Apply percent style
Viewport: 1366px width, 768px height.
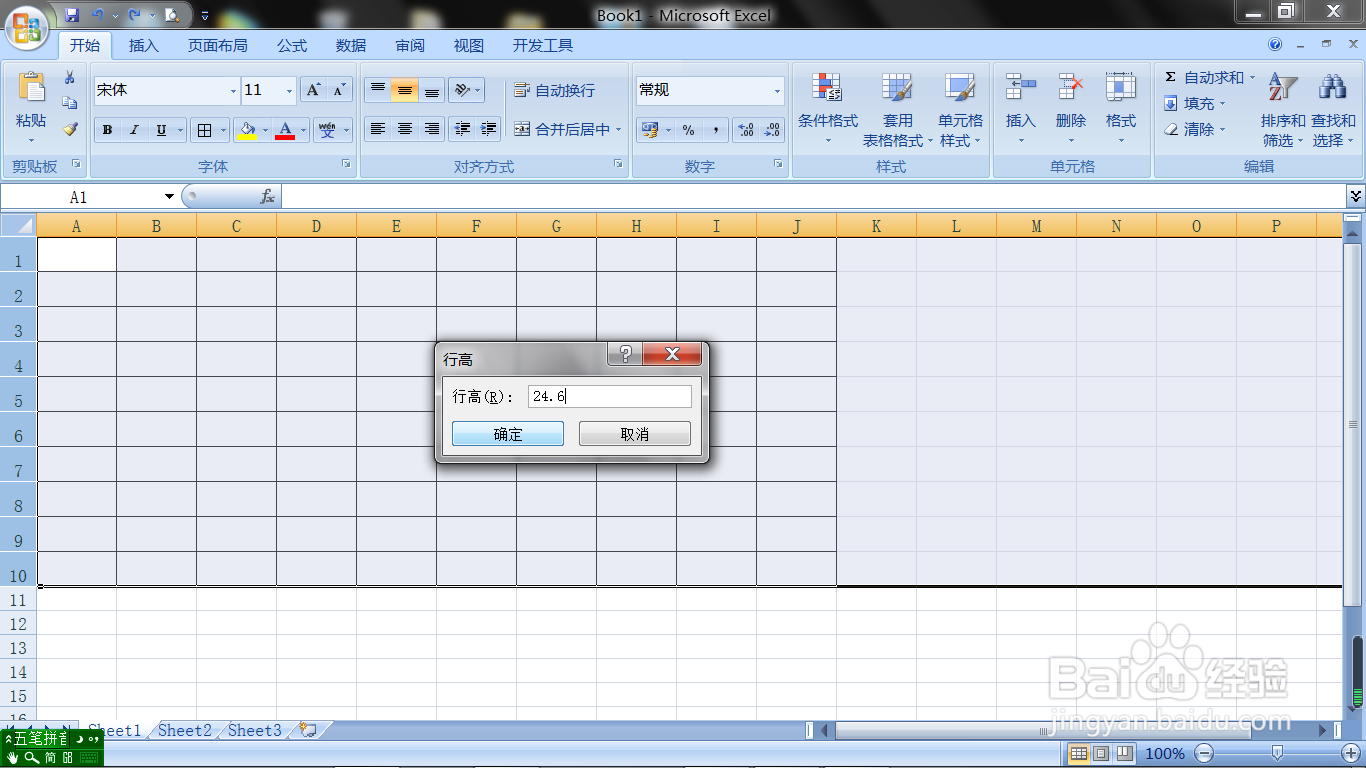click(x=688, y=130)
